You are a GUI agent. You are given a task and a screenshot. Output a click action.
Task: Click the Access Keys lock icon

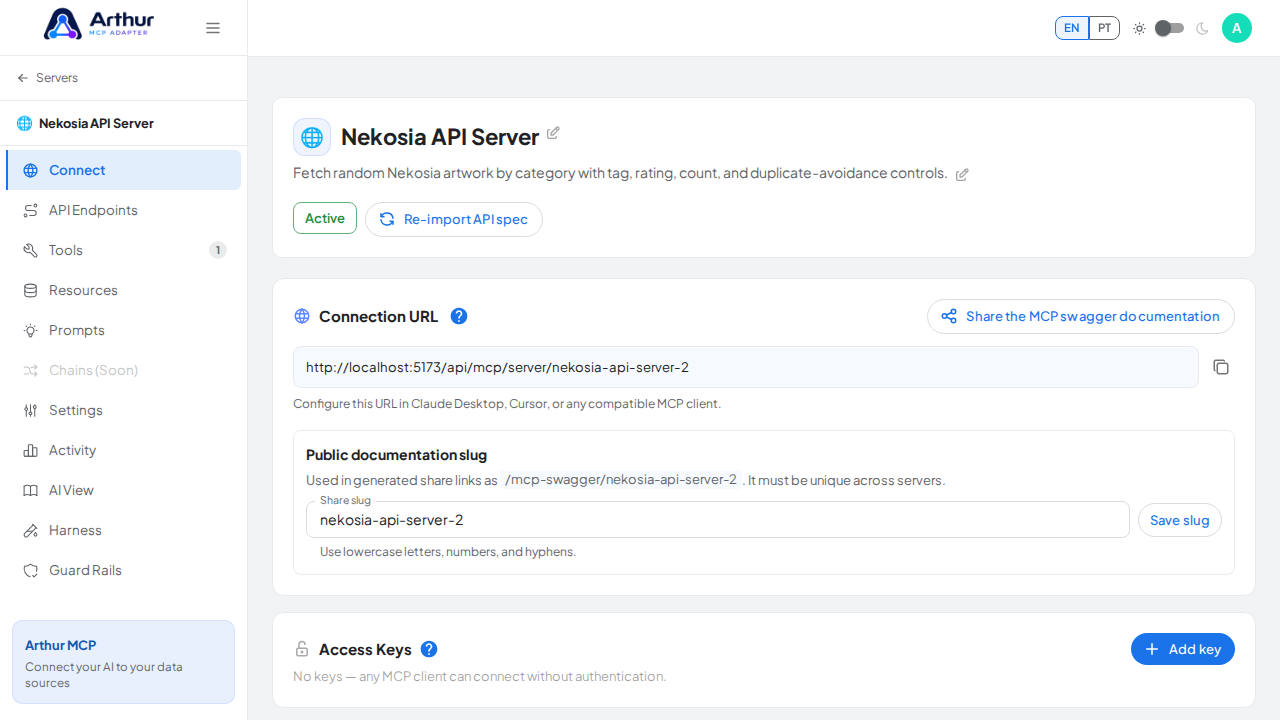pos(302,649)
